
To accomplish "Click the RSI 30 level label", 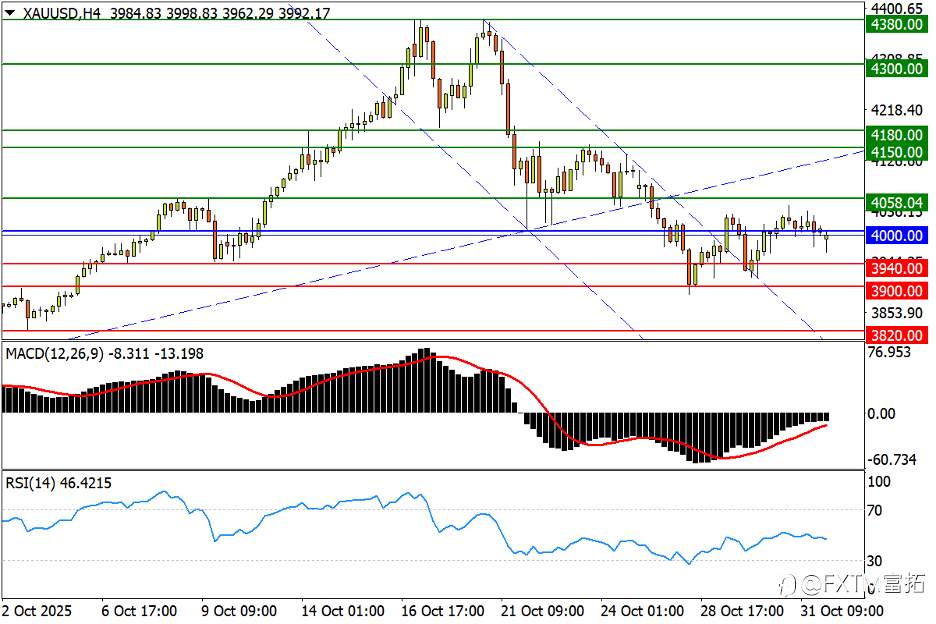I will (x=875, y=561).
